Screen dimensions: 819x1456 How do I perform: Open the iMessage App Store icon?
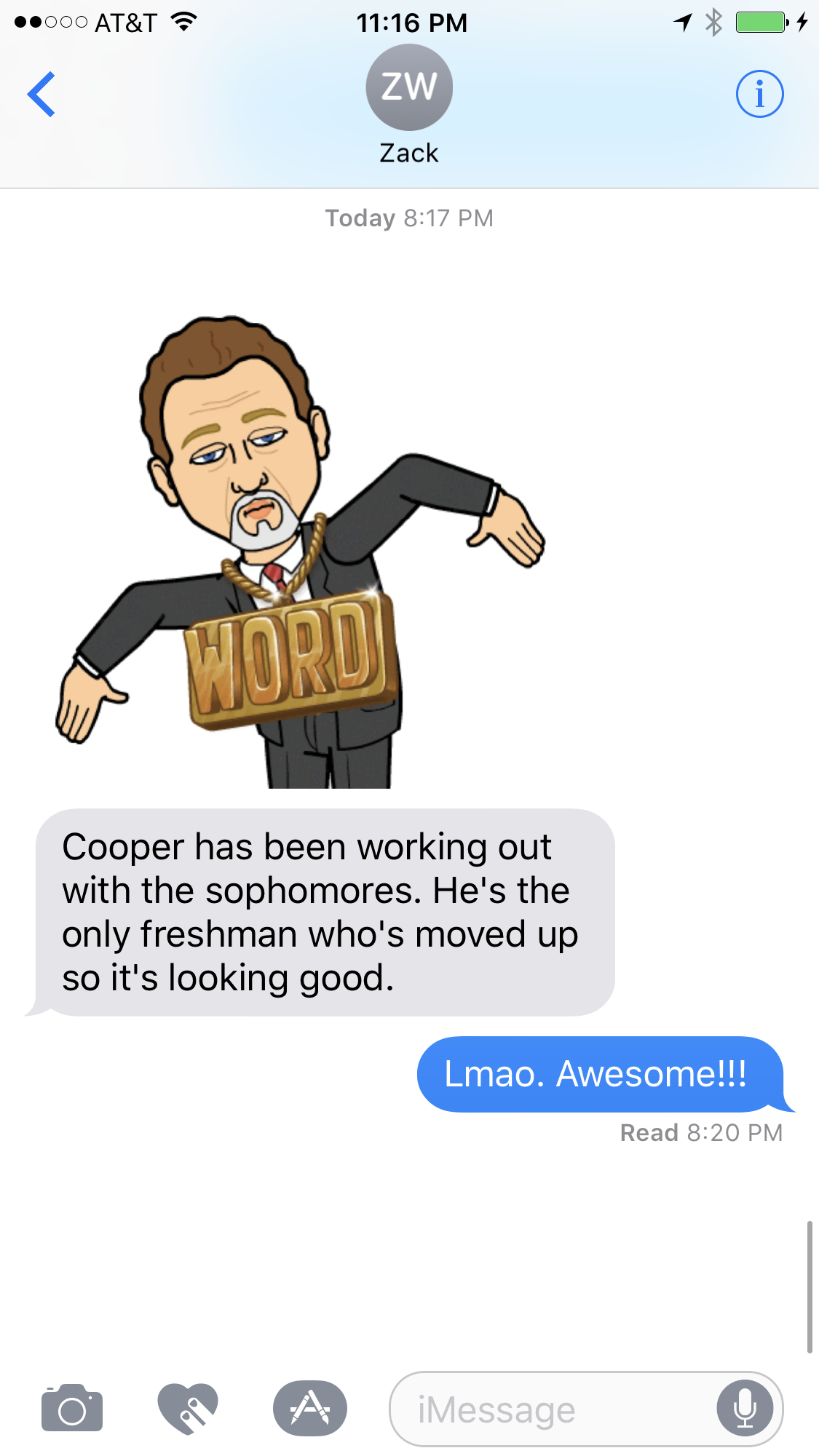310,1408
